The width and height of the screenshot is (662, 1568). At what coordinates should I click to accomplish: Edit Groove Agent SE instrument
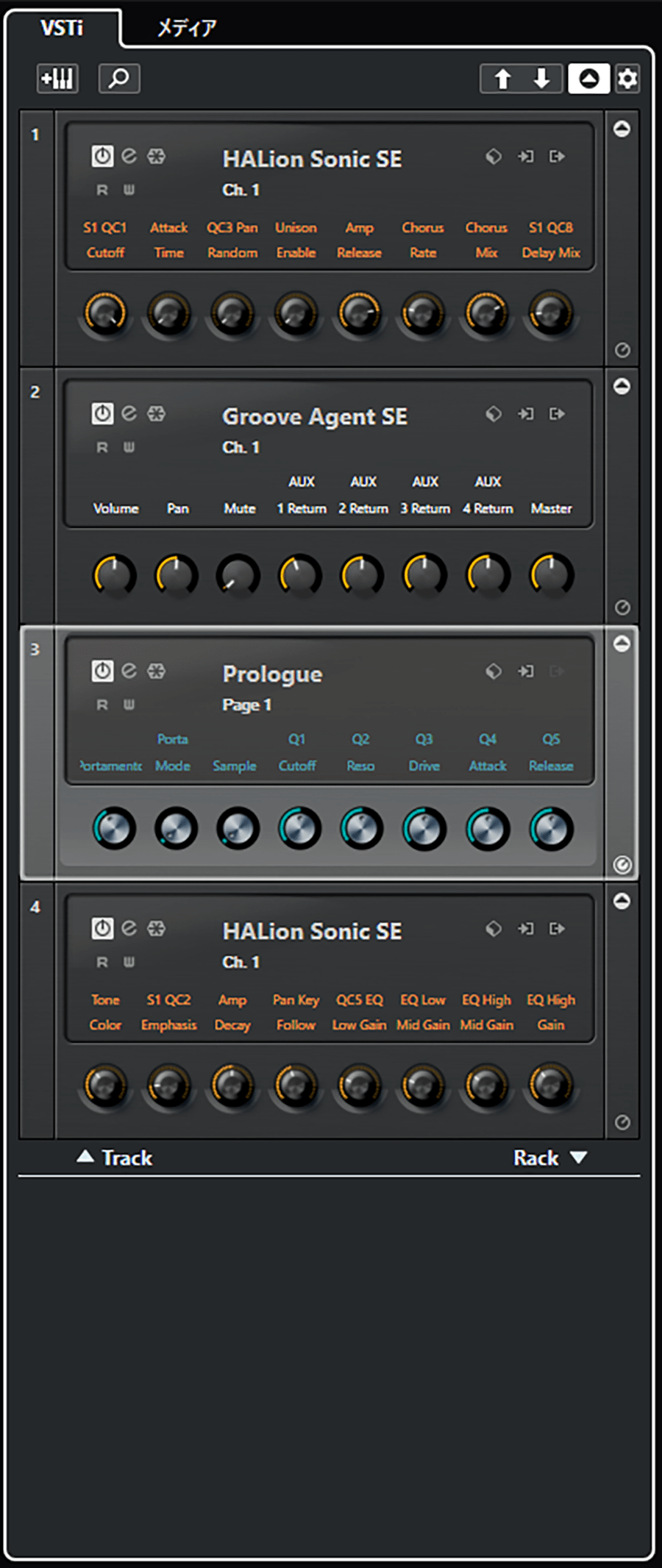pos(129,413)
